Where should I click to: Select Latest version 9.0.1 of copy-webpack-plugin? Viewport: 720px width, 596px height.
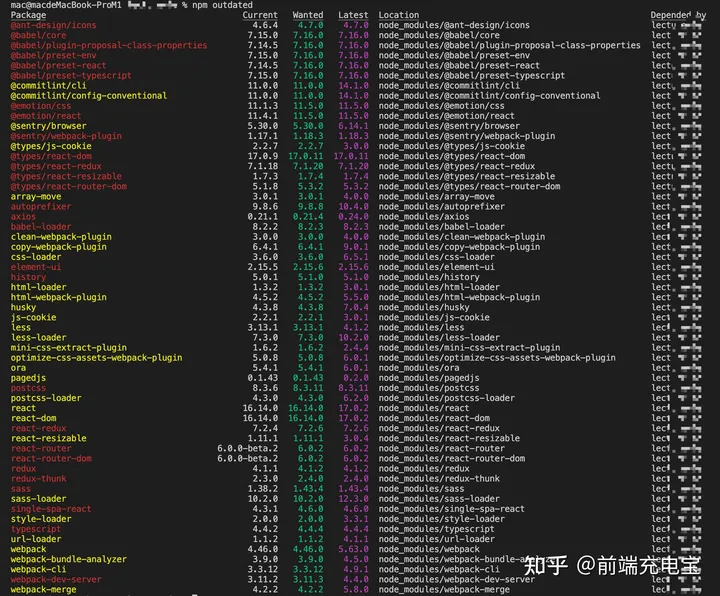(x=355, y=247)
